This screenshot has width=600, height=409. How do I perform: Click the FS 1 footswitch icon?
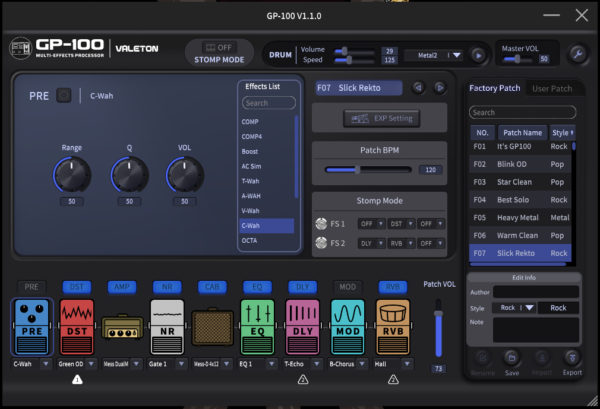pos(321,223)
